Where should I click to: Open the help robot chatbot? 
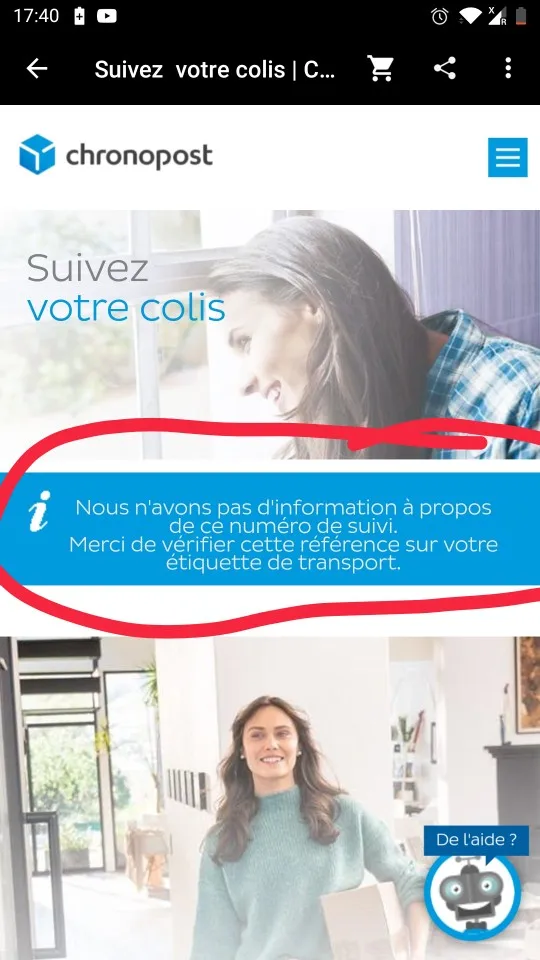click(473, 895)
